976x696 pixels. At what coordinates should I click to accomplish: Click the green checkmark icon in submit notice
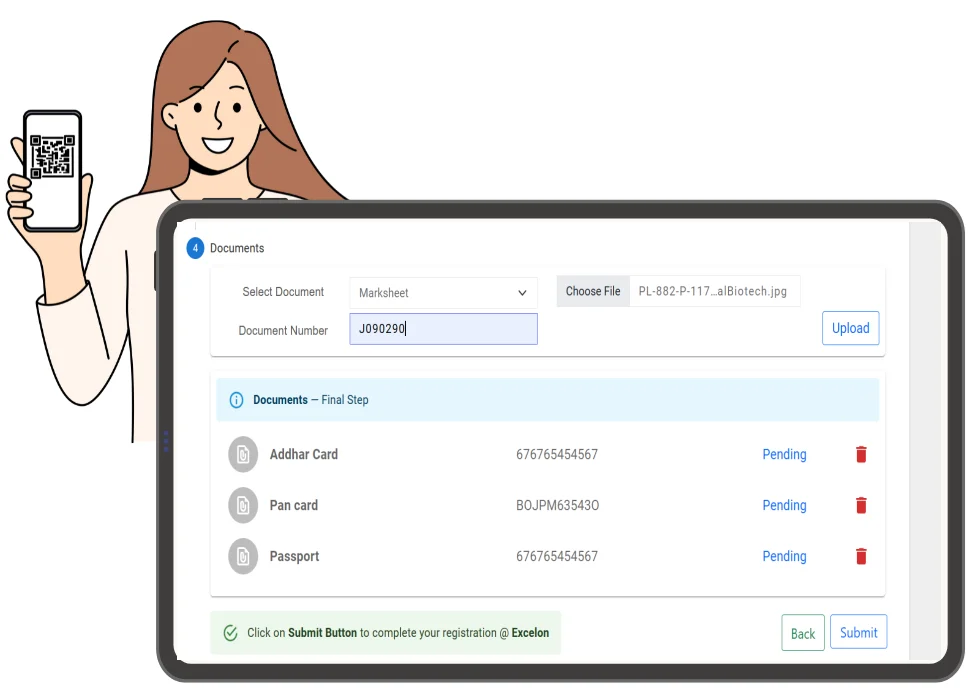click(x=230, y=633)
